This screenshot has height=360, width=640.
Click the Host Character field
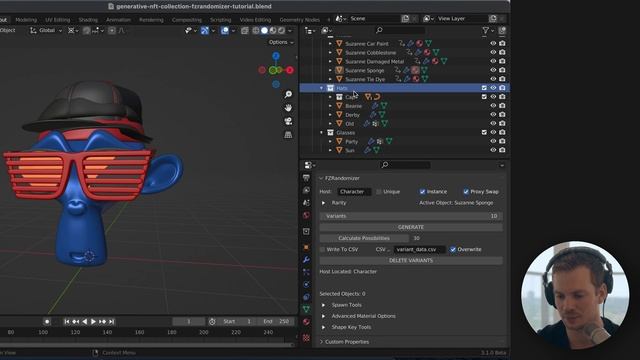tap(354, 192)
